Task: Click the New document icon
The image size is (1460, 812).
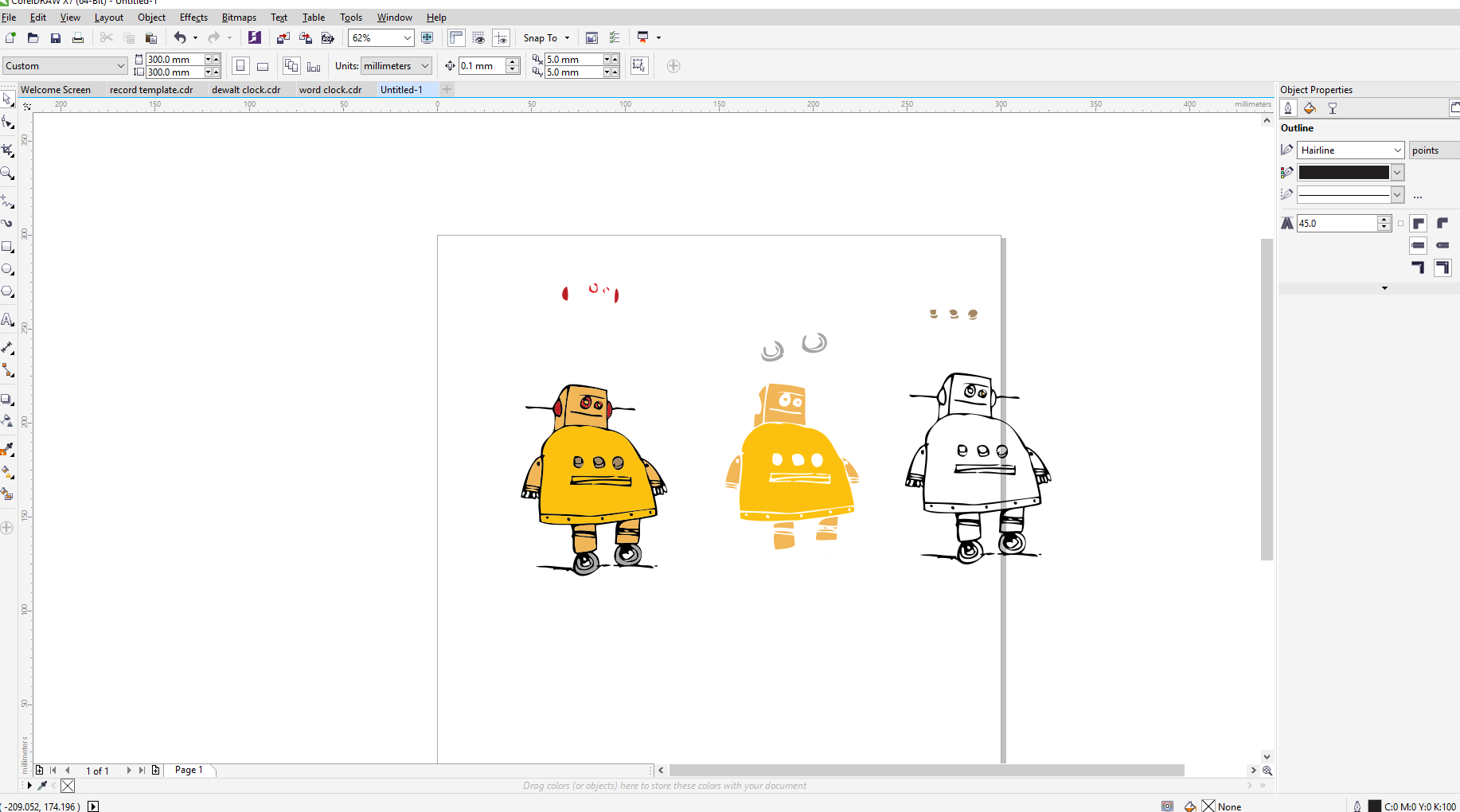Action: point(10,37)
